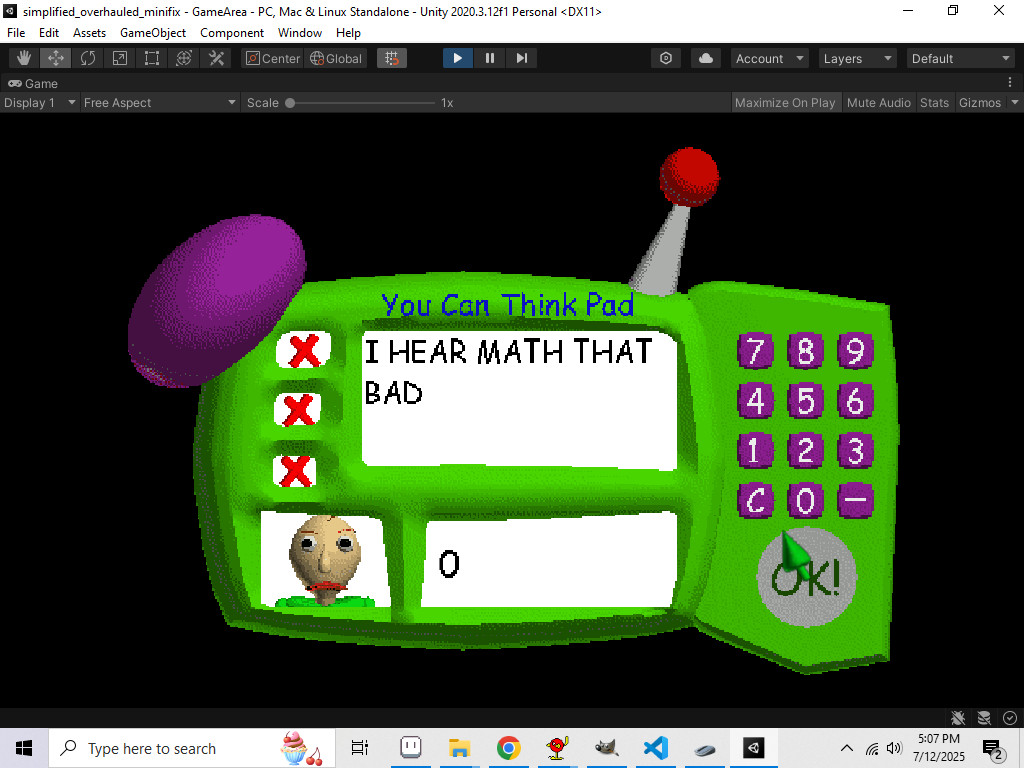Open the Help menu
This screenshot has width=1024, height=768.
(x=348, y=33)
